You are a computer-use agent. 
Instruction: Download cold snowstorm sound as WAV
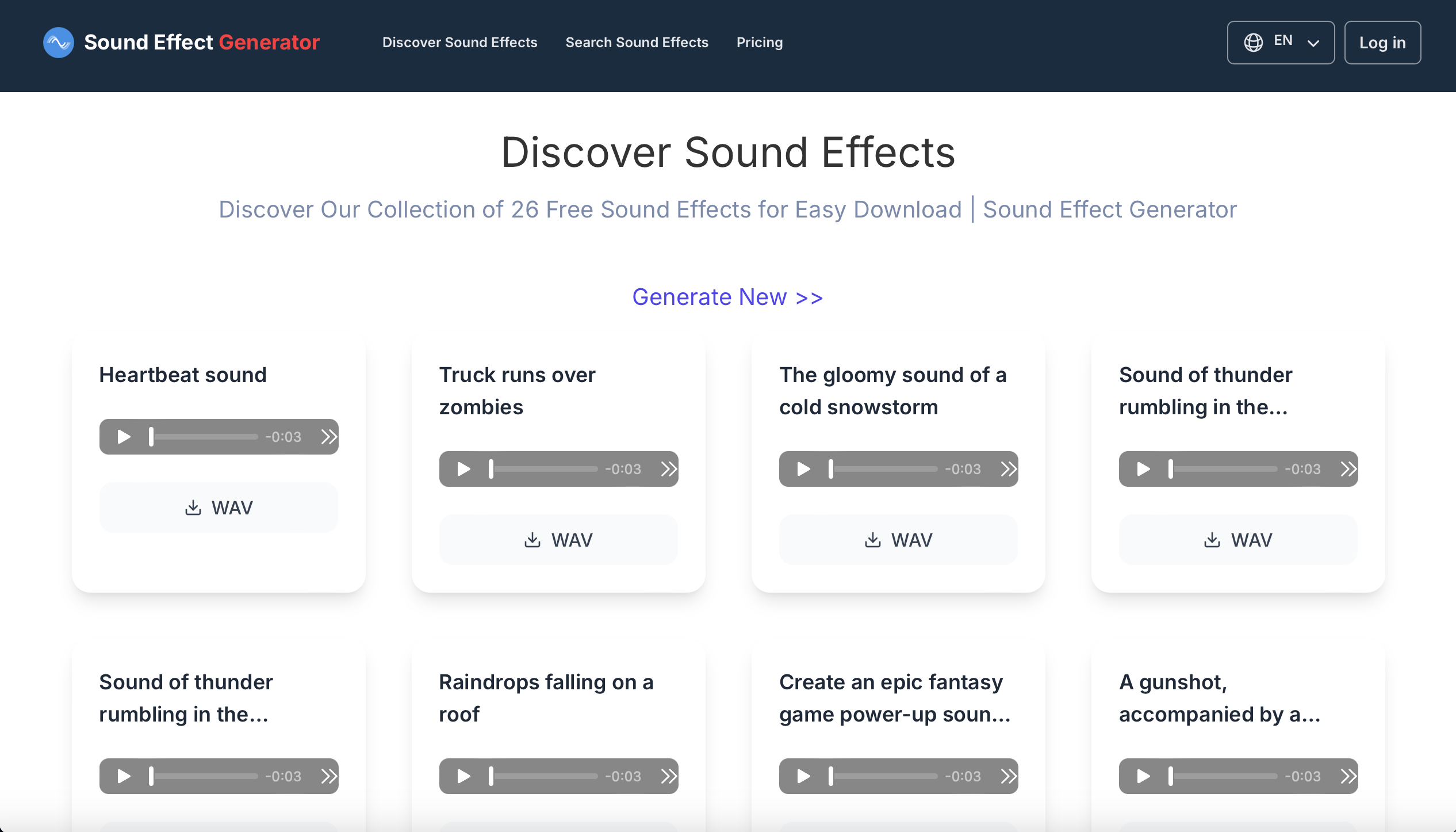[x=898, y=540]
